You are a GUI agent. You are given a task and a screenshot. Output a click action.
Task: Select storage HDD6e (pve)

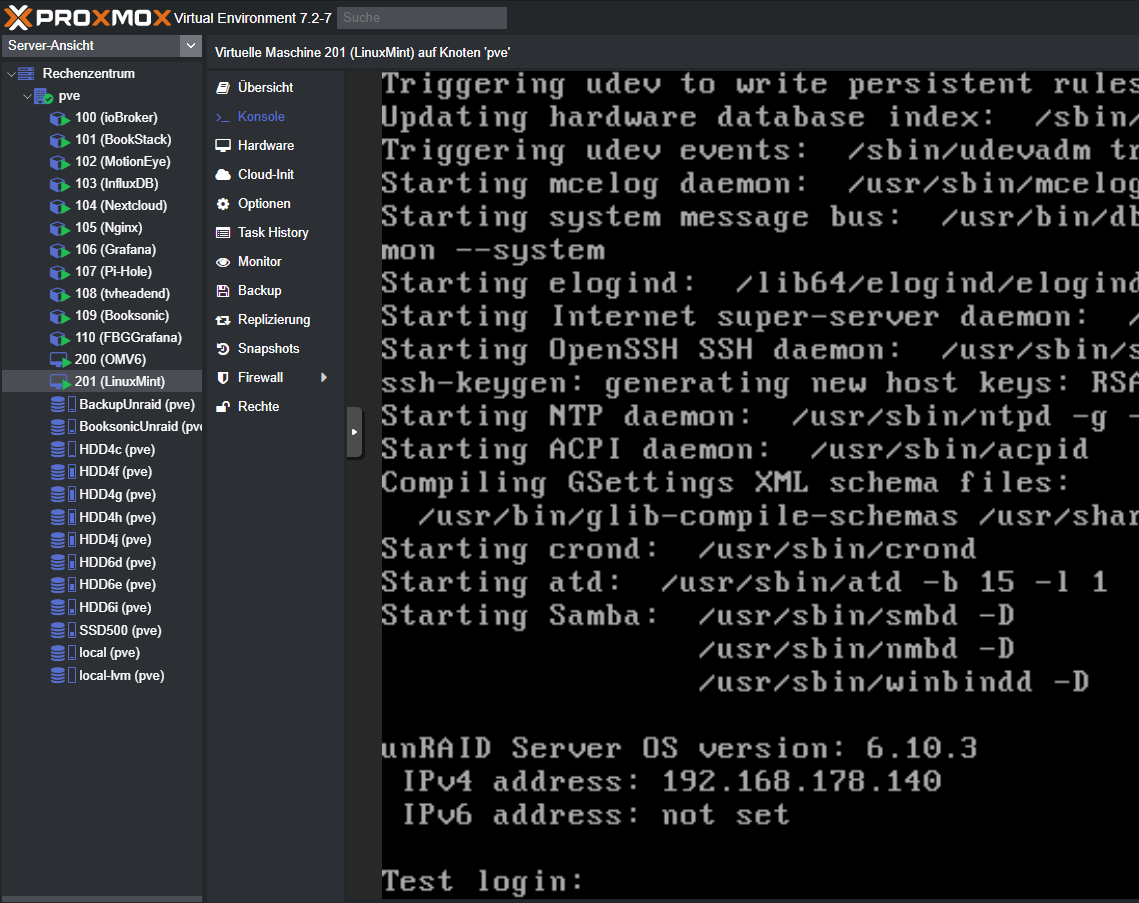(x=102, y=585)
